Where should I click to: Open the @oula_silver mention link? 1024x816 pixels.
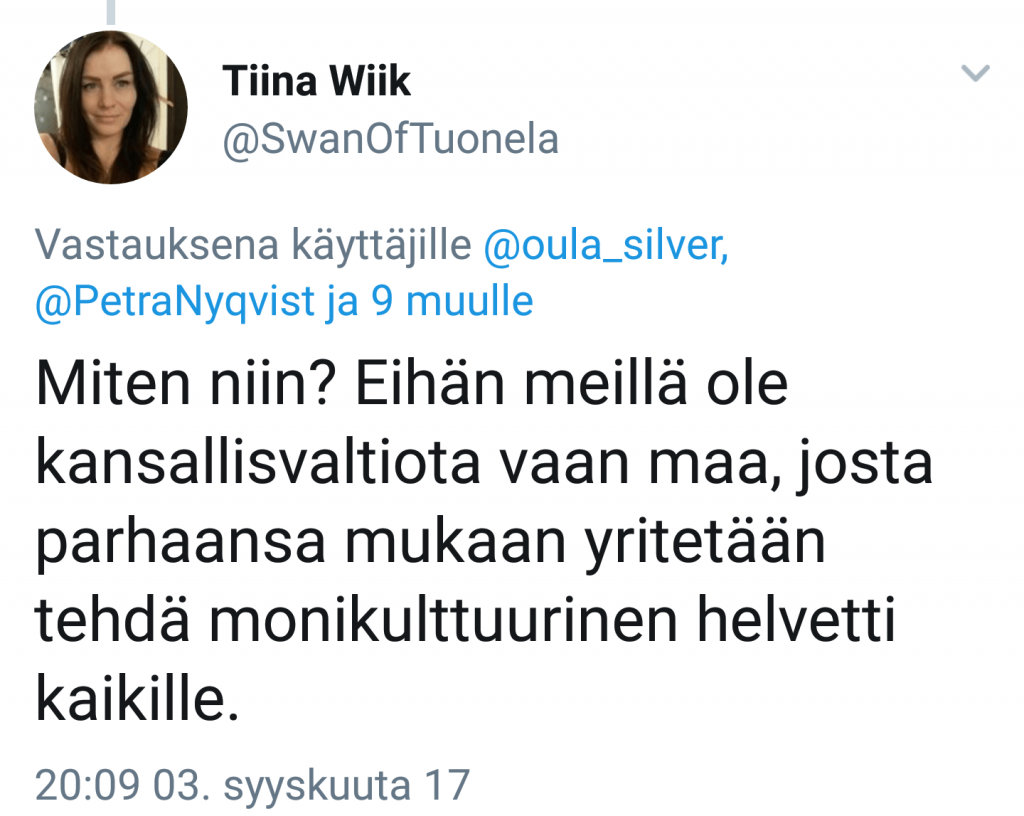click(x=605, y=245)
